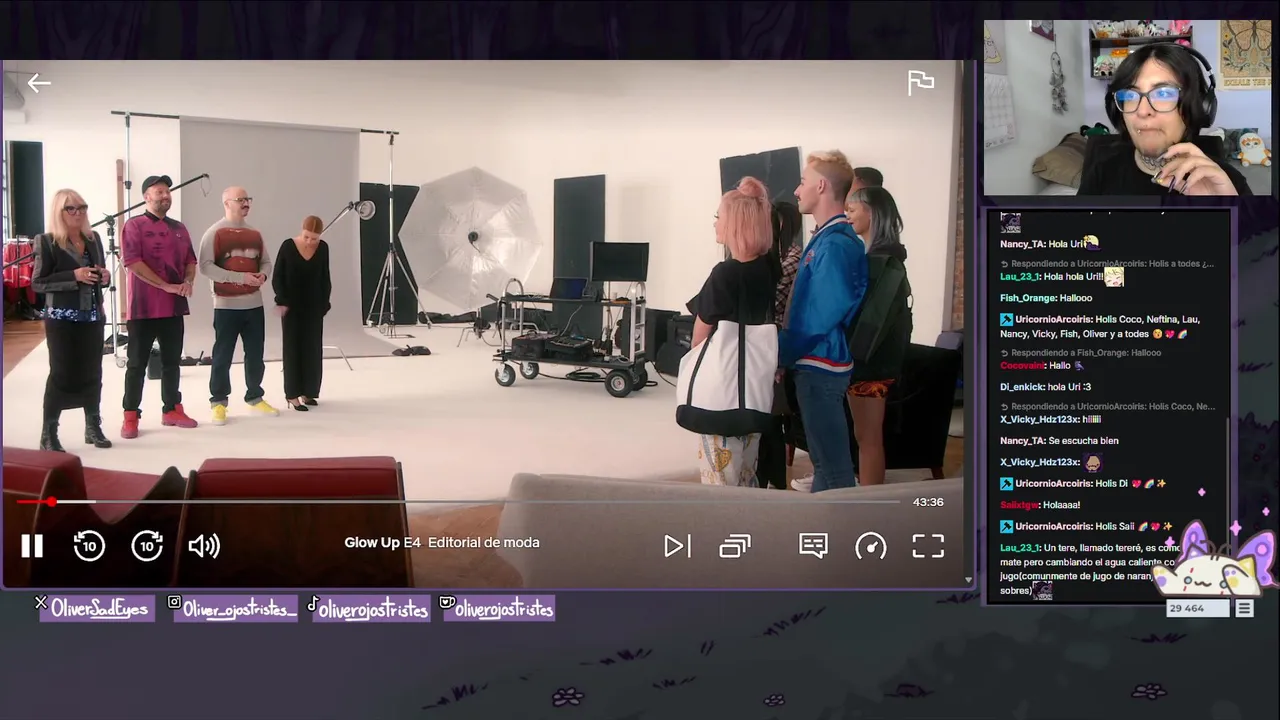Click Saiixtgw's 'Holaaaa!' chat message

pos(1040,505)
